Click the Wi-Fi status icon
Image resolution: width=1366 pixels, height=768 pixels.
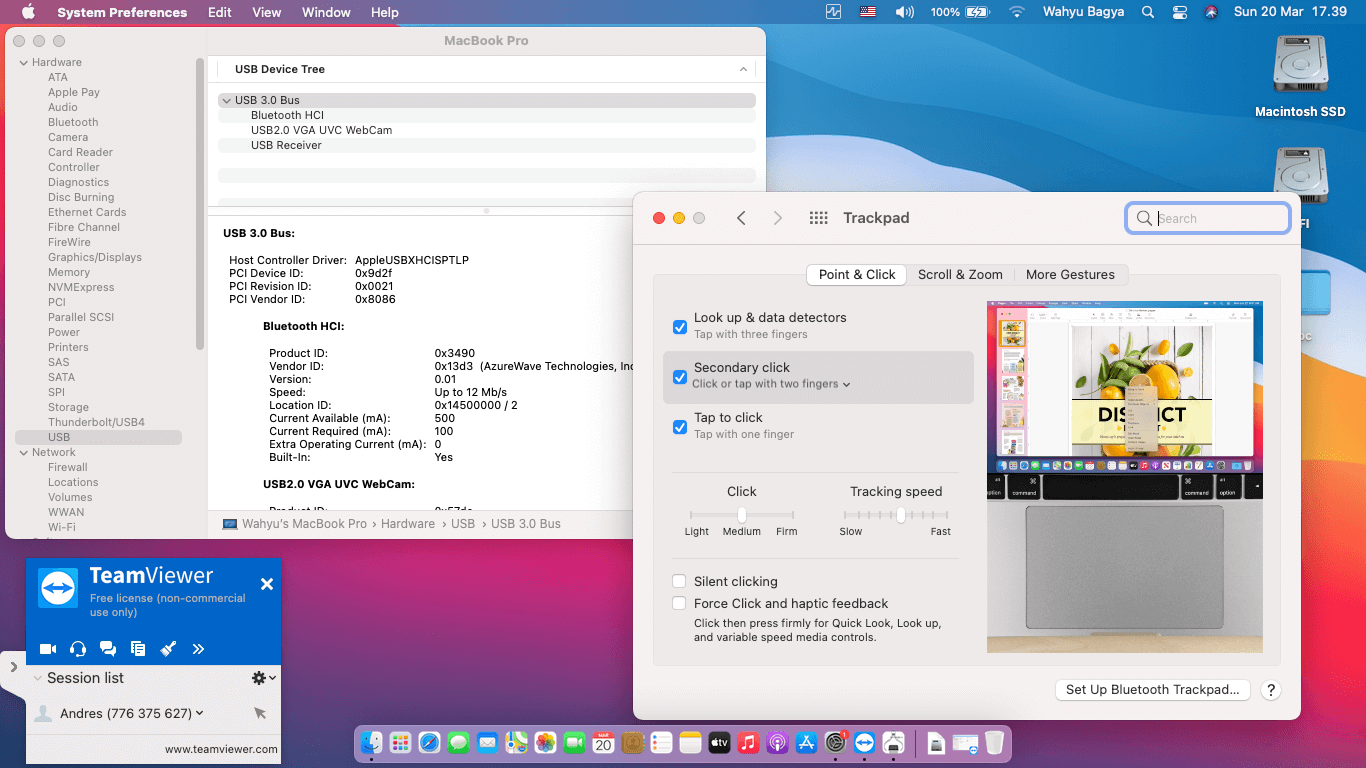pos(1017,12)
